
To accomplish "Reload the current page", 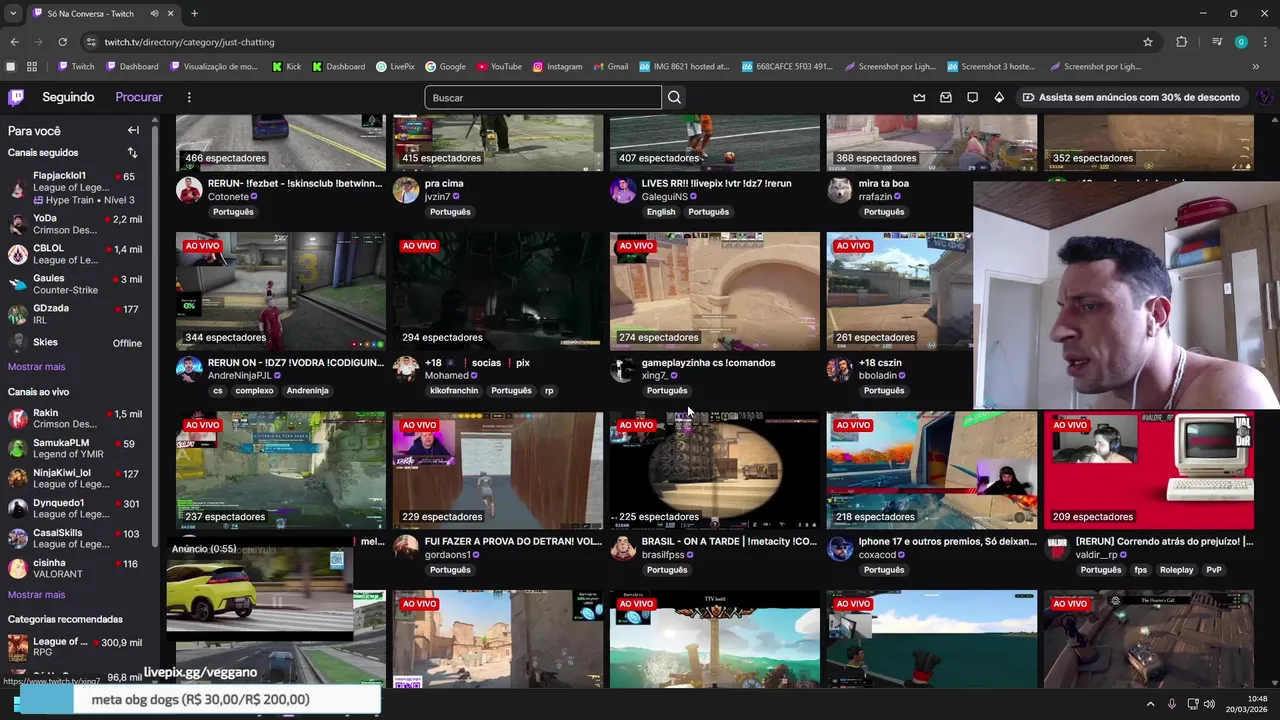I will coord(62,42).
